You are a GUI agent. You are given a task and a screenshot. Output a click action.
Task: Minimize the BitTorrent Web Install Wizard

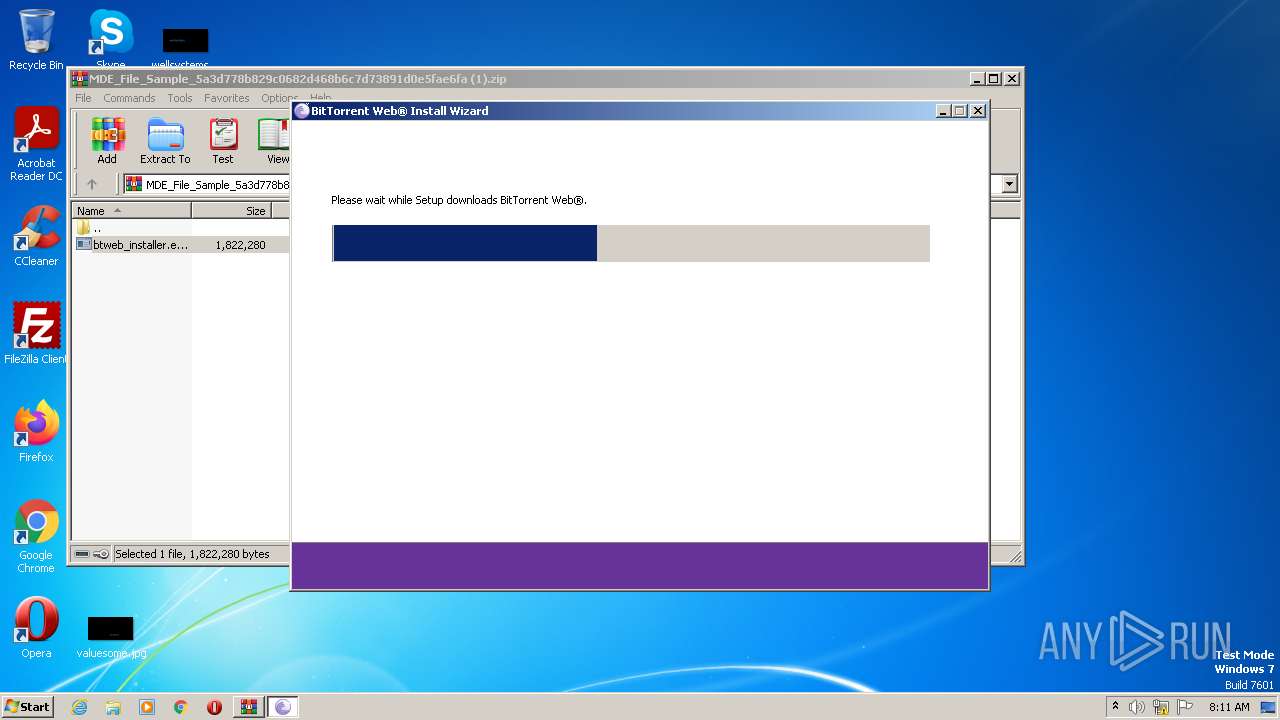(943, 111)
